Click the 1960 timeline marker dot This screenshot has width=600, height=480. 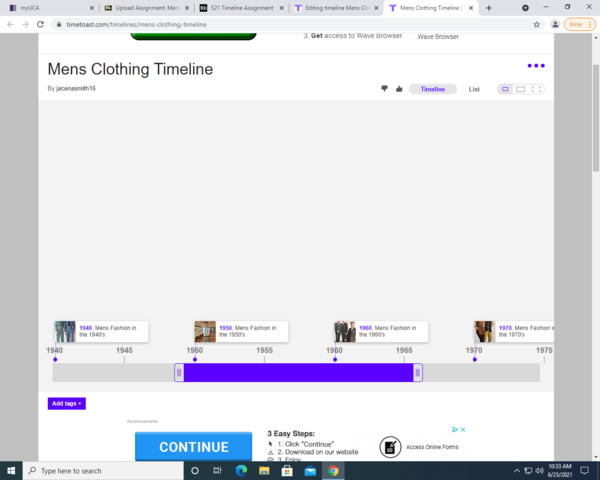[335, 359]
